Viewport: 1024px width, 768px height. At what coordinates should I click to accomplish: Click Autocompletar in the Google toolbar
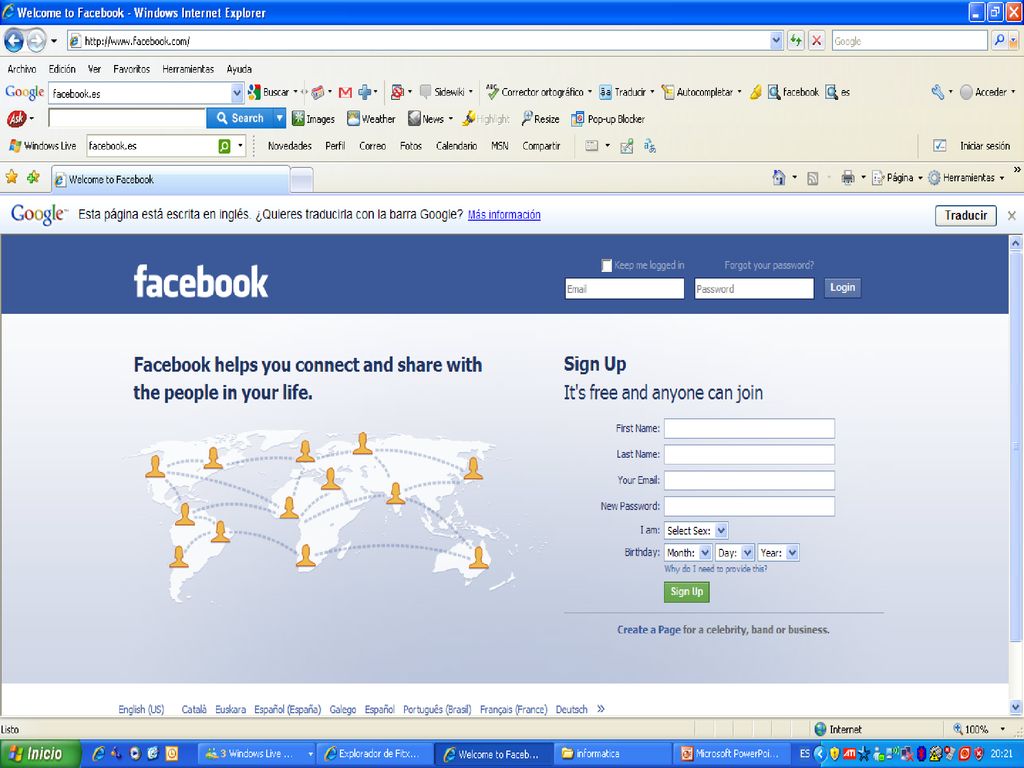pos(701,92)
